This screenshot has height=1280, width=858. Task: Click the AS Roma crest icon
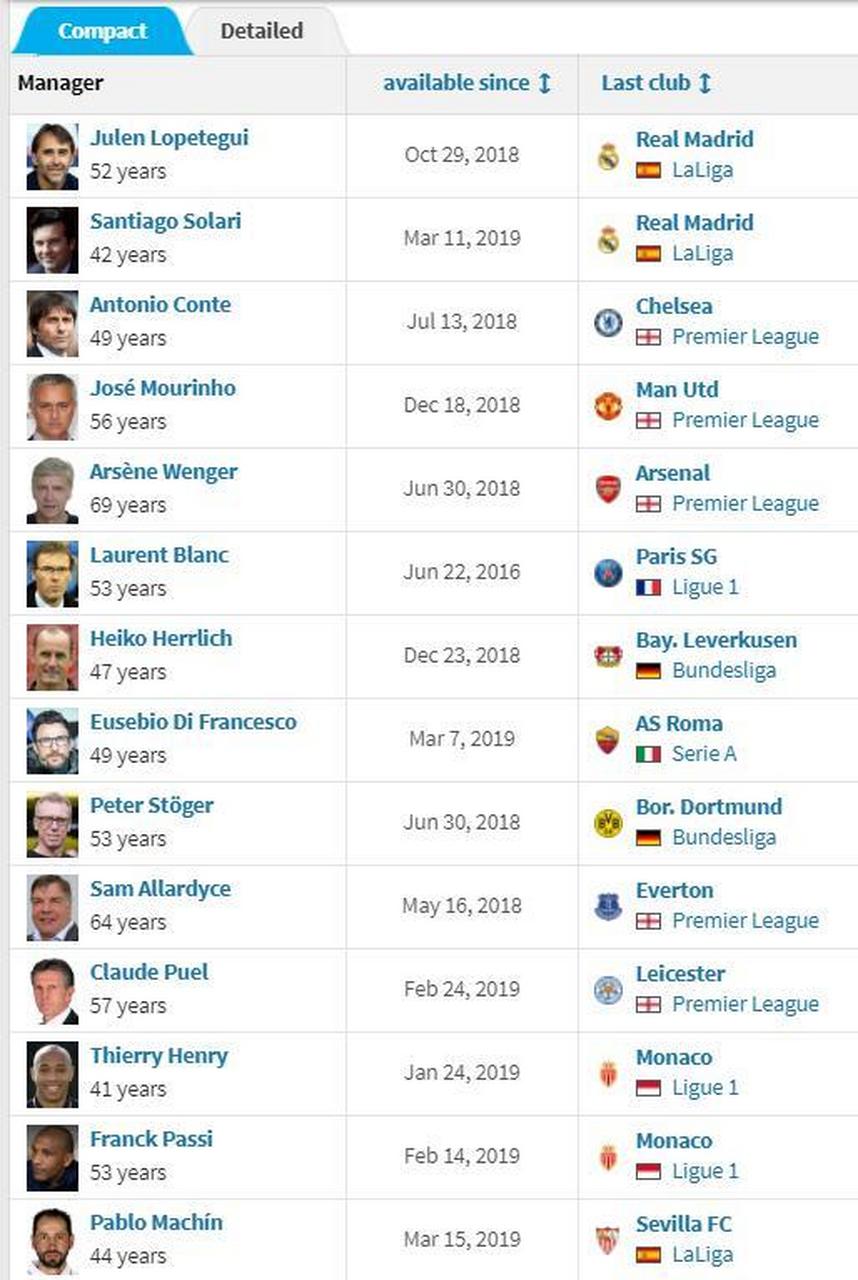(608, 739)
